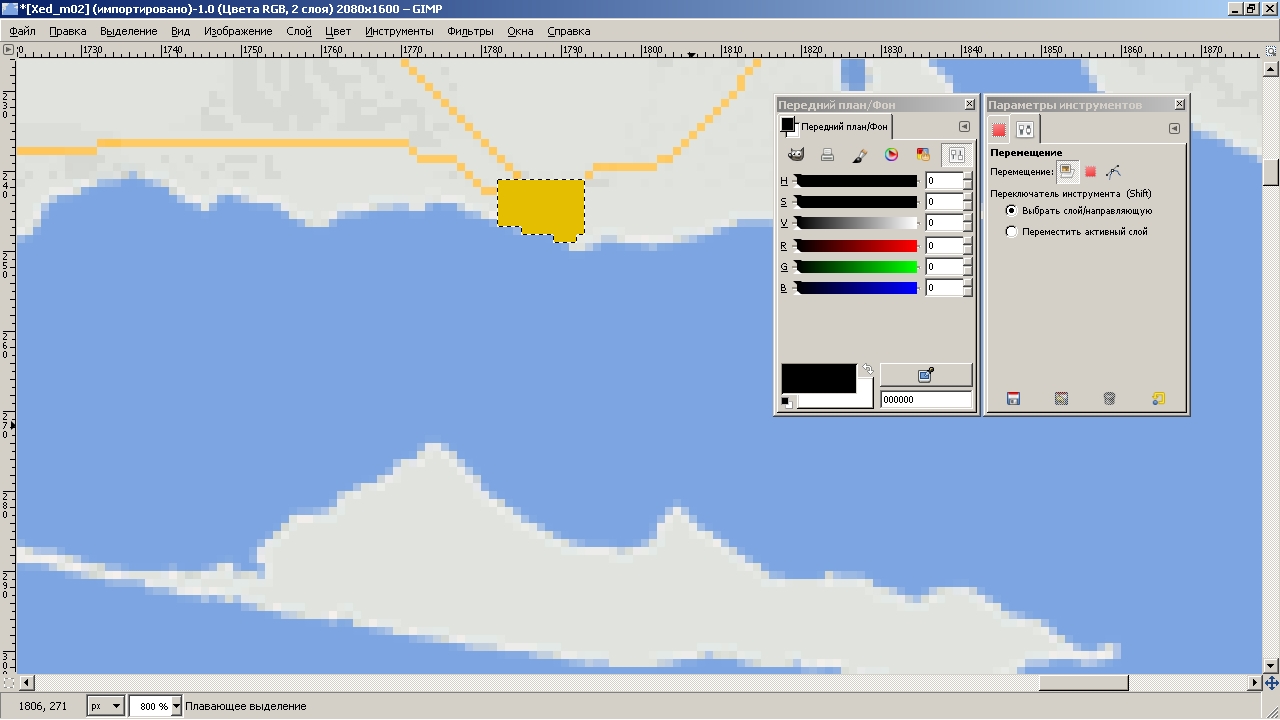Click the color picker eyedropper button
The height and width of the screenshot is (720, 1280).
(926, 375)
